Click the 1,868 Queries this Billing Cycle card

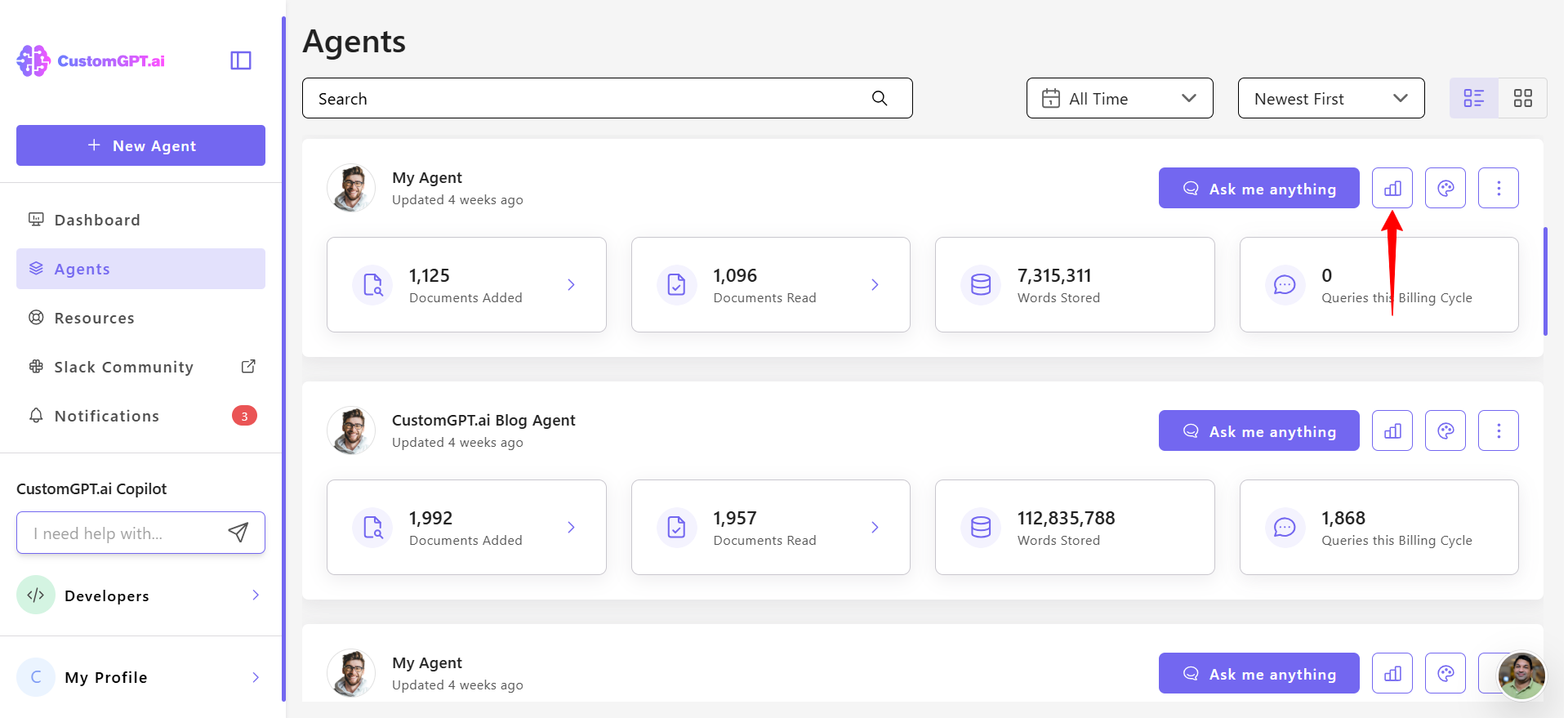coord(1379,527)
